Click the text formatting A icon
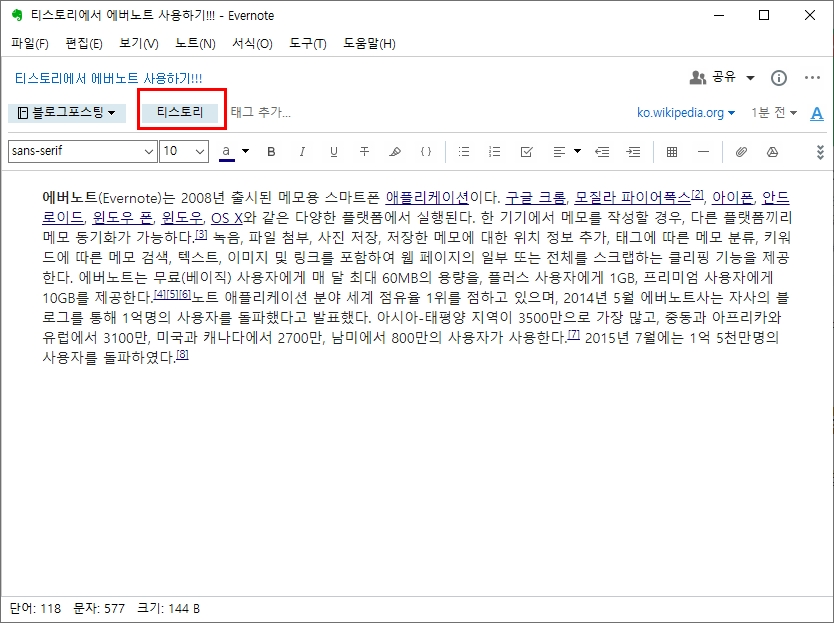 point(816,113)
